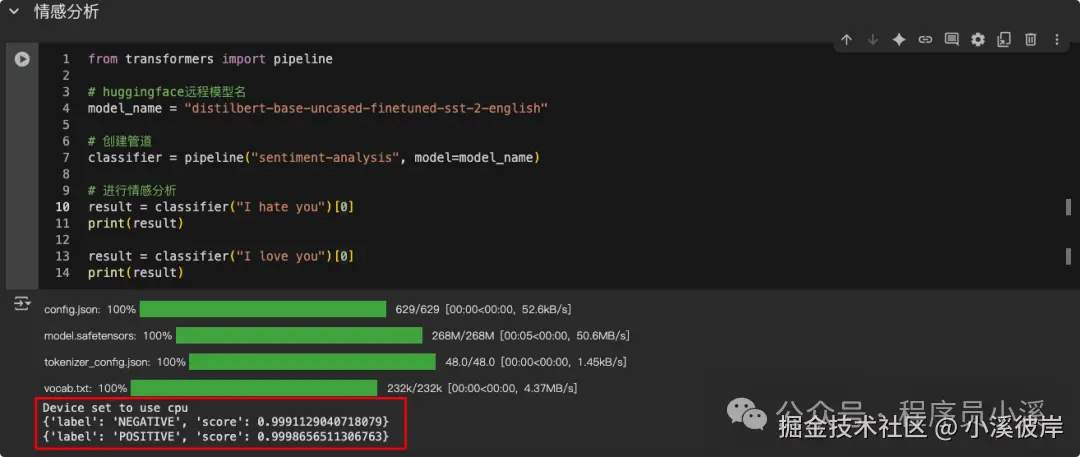Move cell up with arrow icon
Screen dimensions: 1080x457
pos(847,40)
